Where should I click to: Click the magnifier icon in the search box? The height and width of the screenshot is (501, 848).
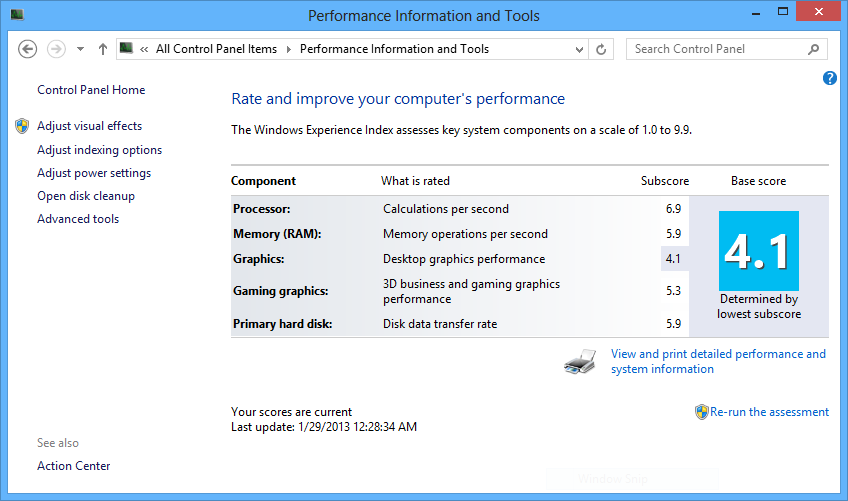tap(813, 49)
